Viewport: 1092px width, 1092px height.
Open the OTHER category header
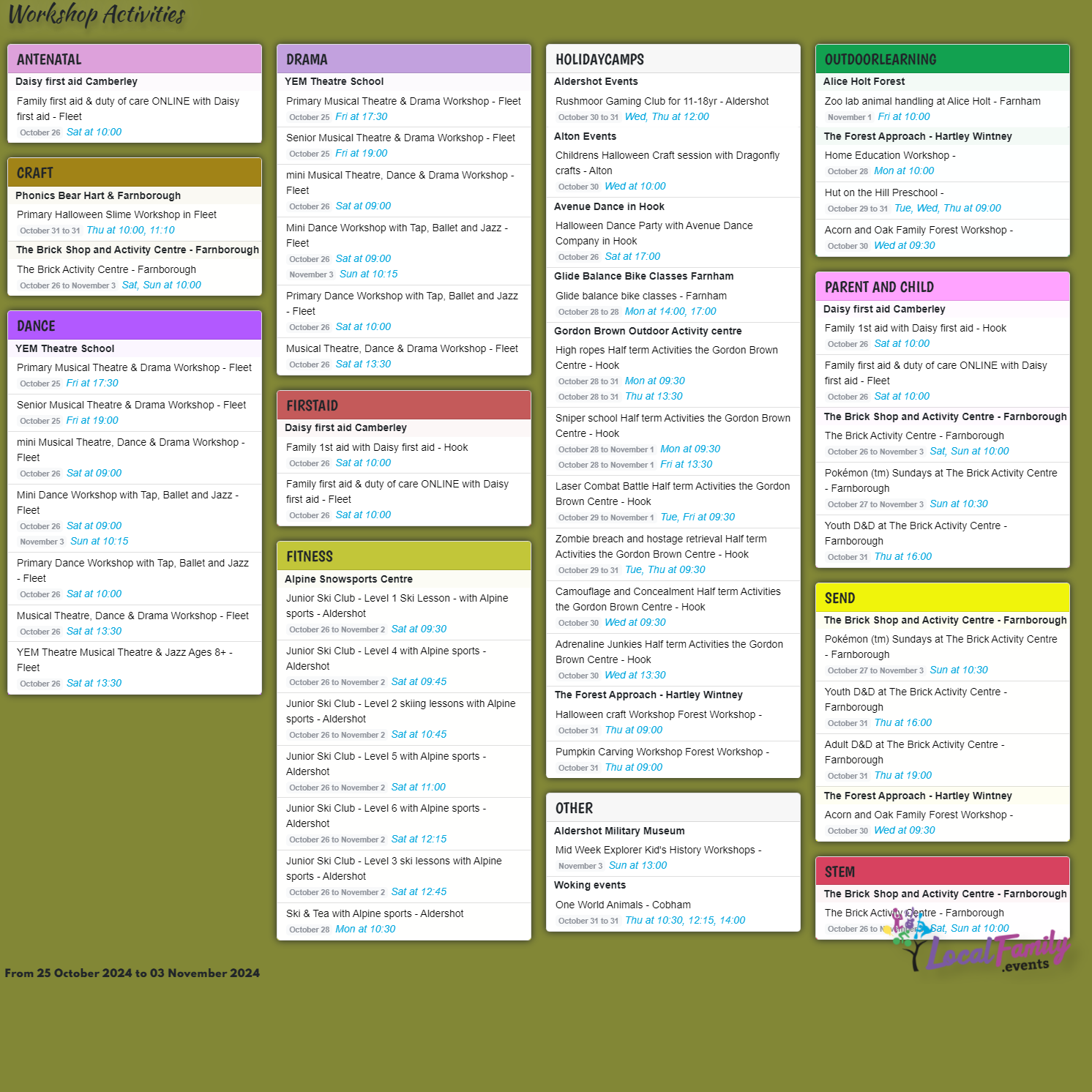coord(673,808)
